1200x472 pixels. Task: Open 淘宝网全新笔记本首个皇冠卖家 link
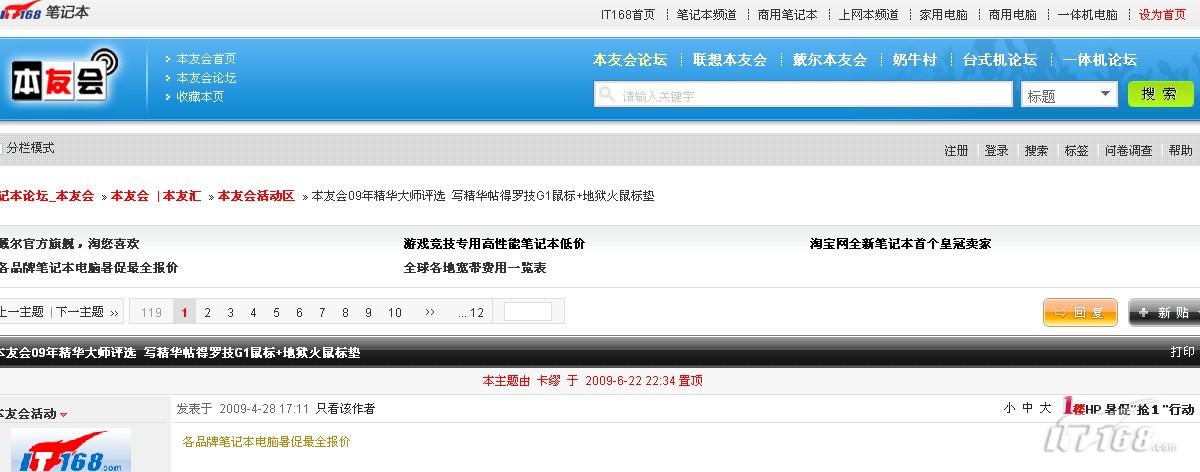coord(900,244)
